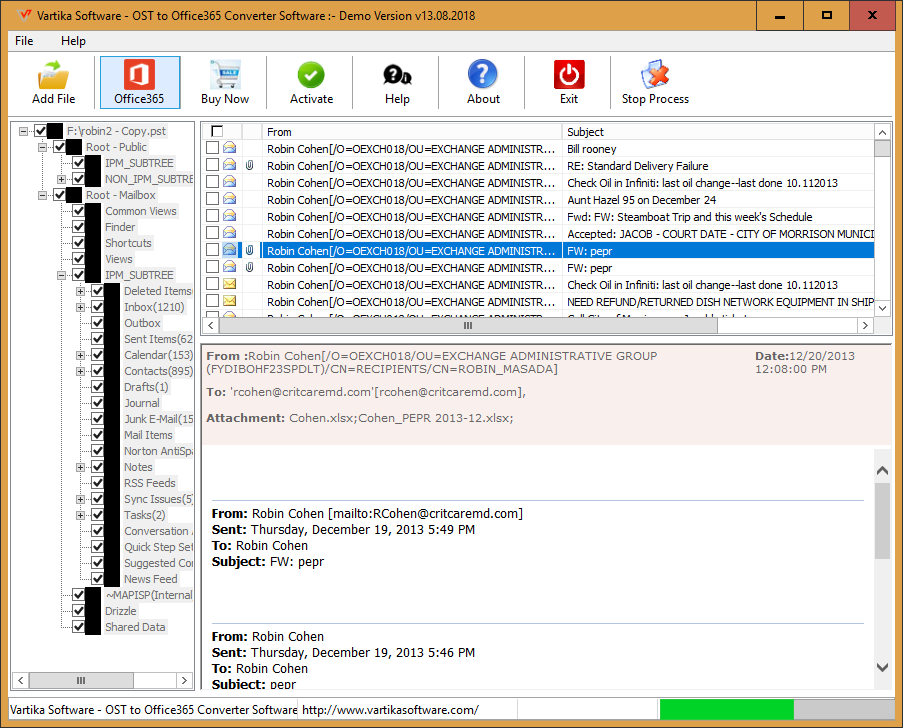The height and width of the screenshot is (728, 903).
Task: Uncheck the Journal folder checkbox
Action: [97, 403]
